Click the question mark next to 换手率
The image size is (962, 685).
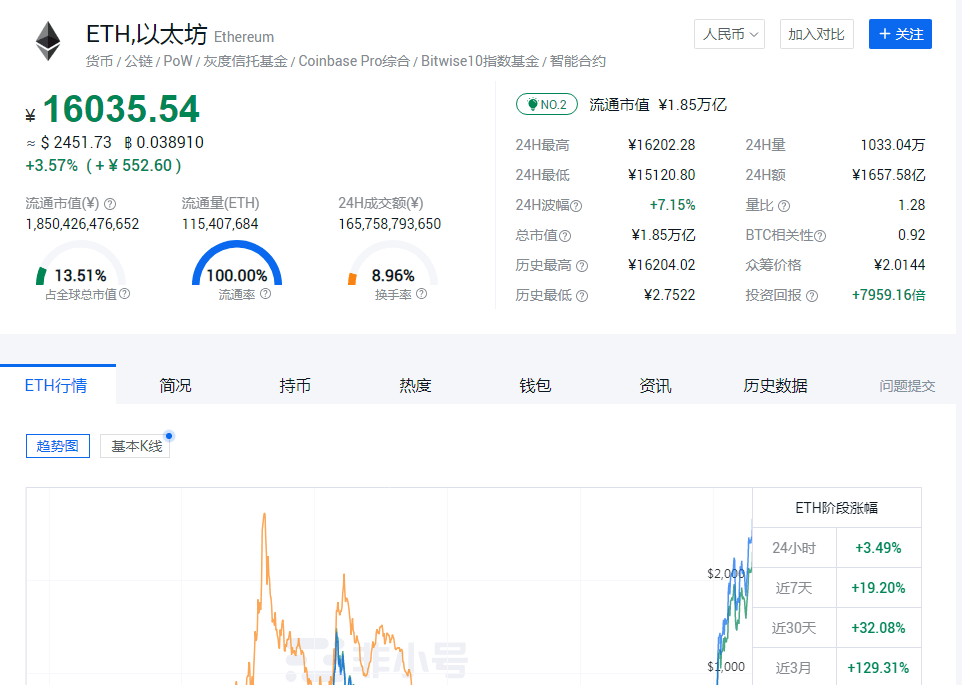pyautogui.click(x=421, y=292)
